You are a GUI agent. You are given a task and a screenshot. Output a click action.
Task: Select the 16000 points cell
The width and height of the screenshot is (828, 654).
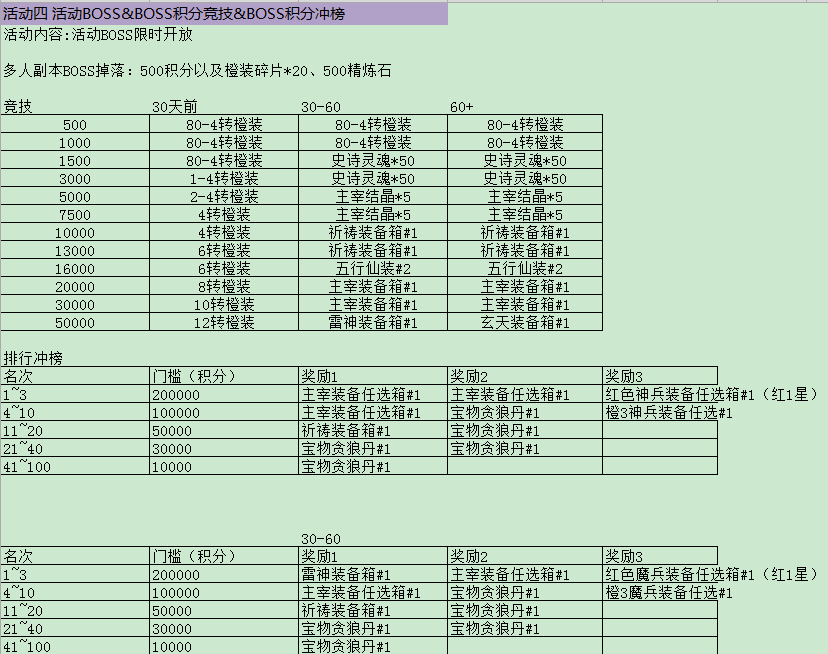(75, 269)
